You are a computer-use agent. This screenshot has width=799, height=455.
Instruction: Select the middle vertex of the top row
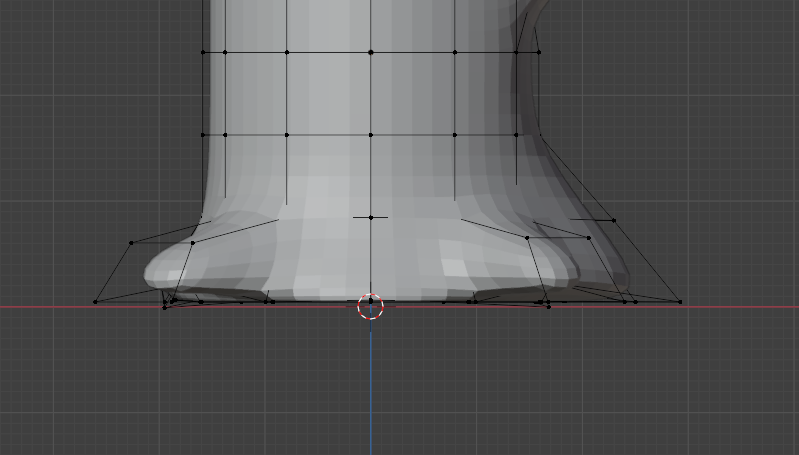click(x=371, y=52)
